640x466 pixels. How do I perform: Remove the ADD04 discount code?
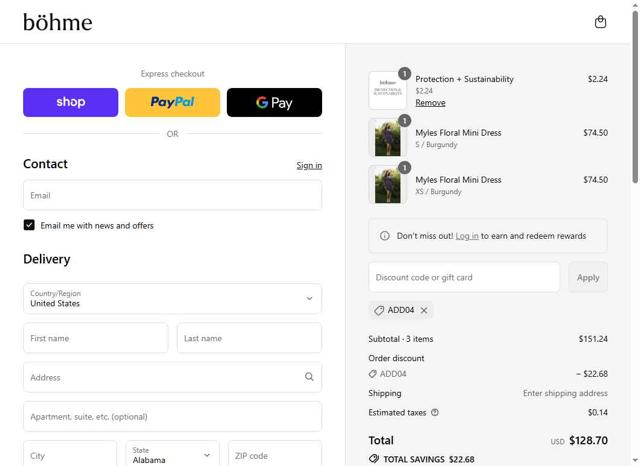click(424, 310)
